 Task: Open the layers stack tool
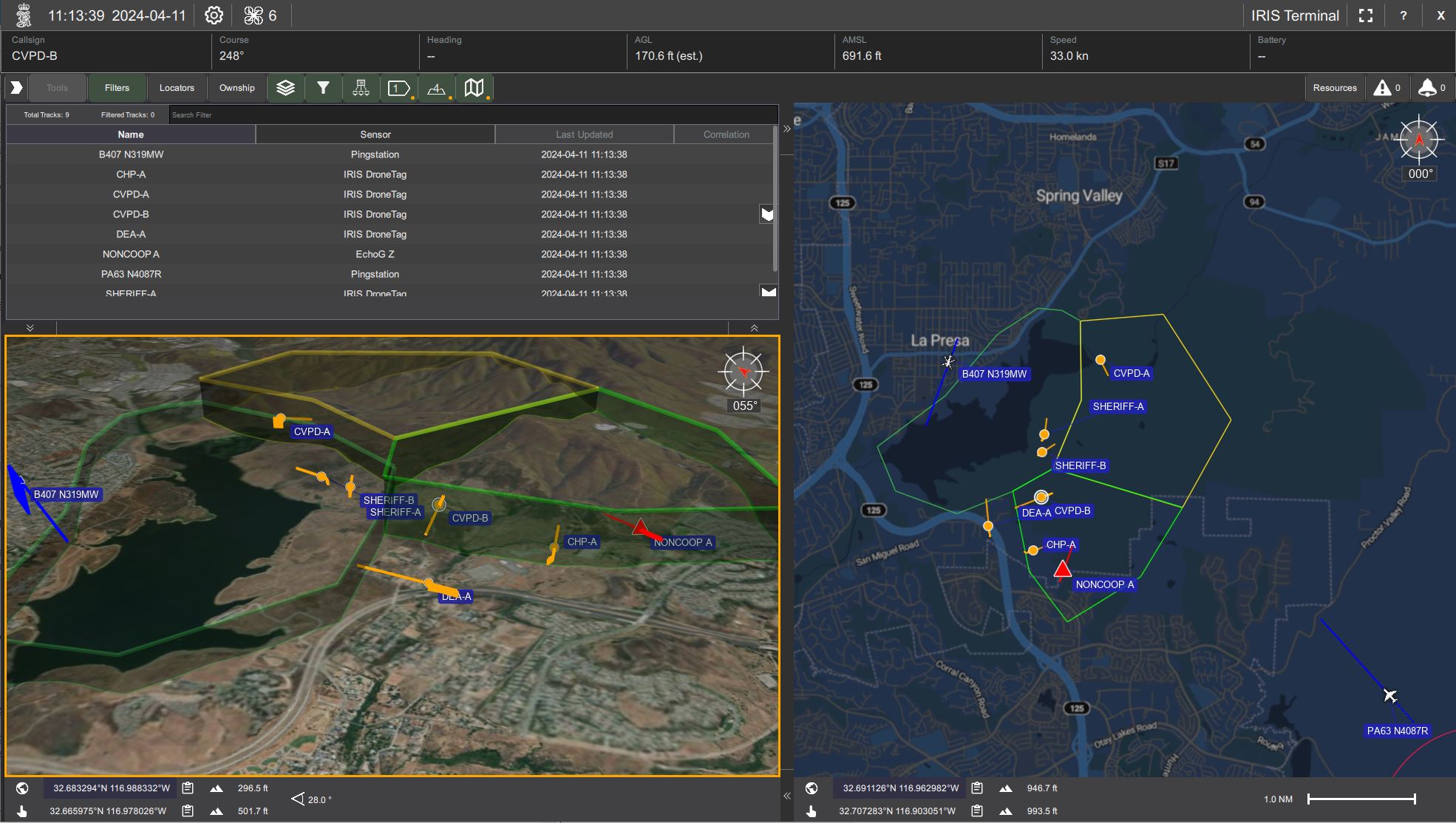[285, 88]
